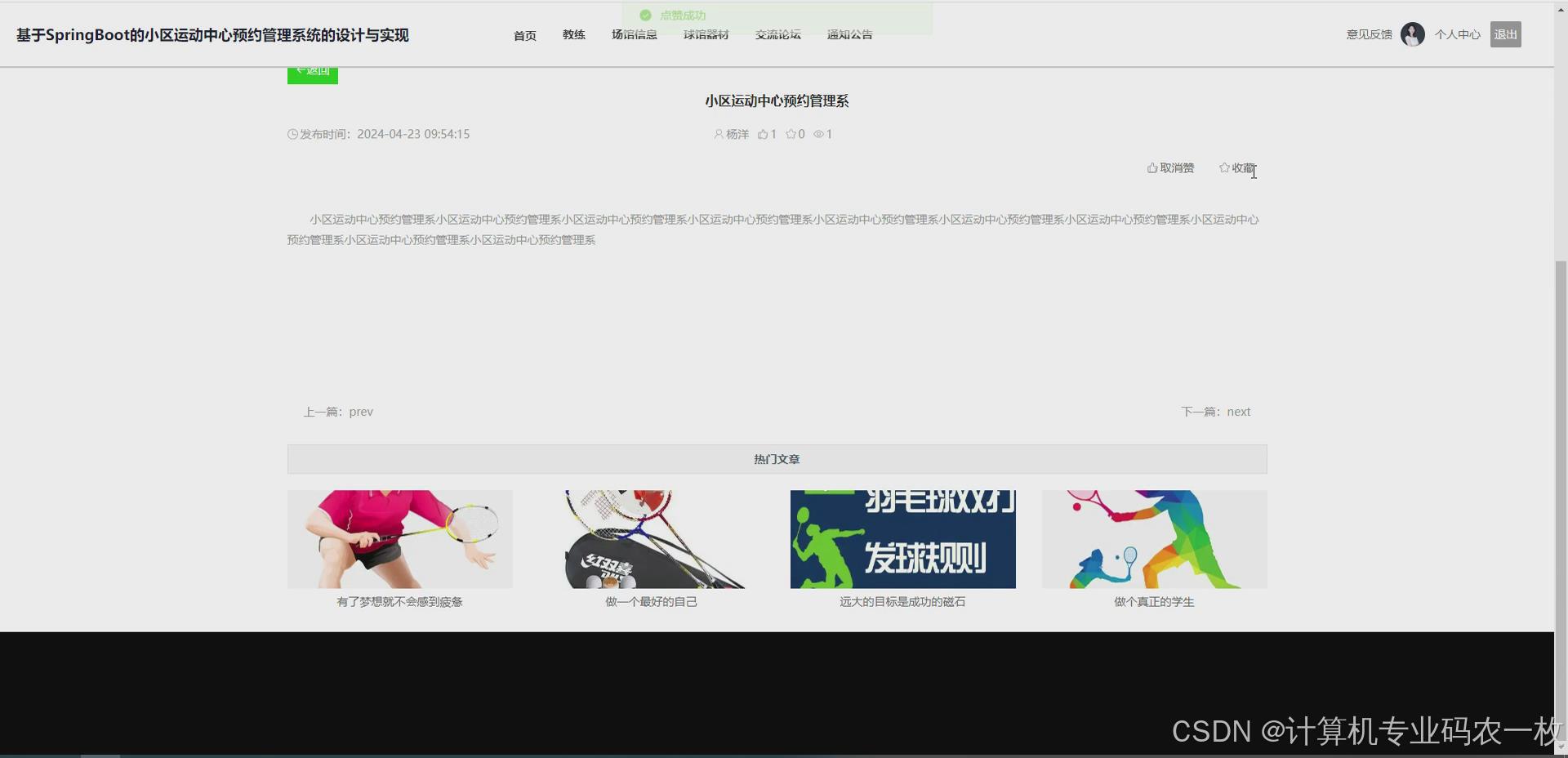Click the author 杨洋 user icon

click(x=719, y=134)
